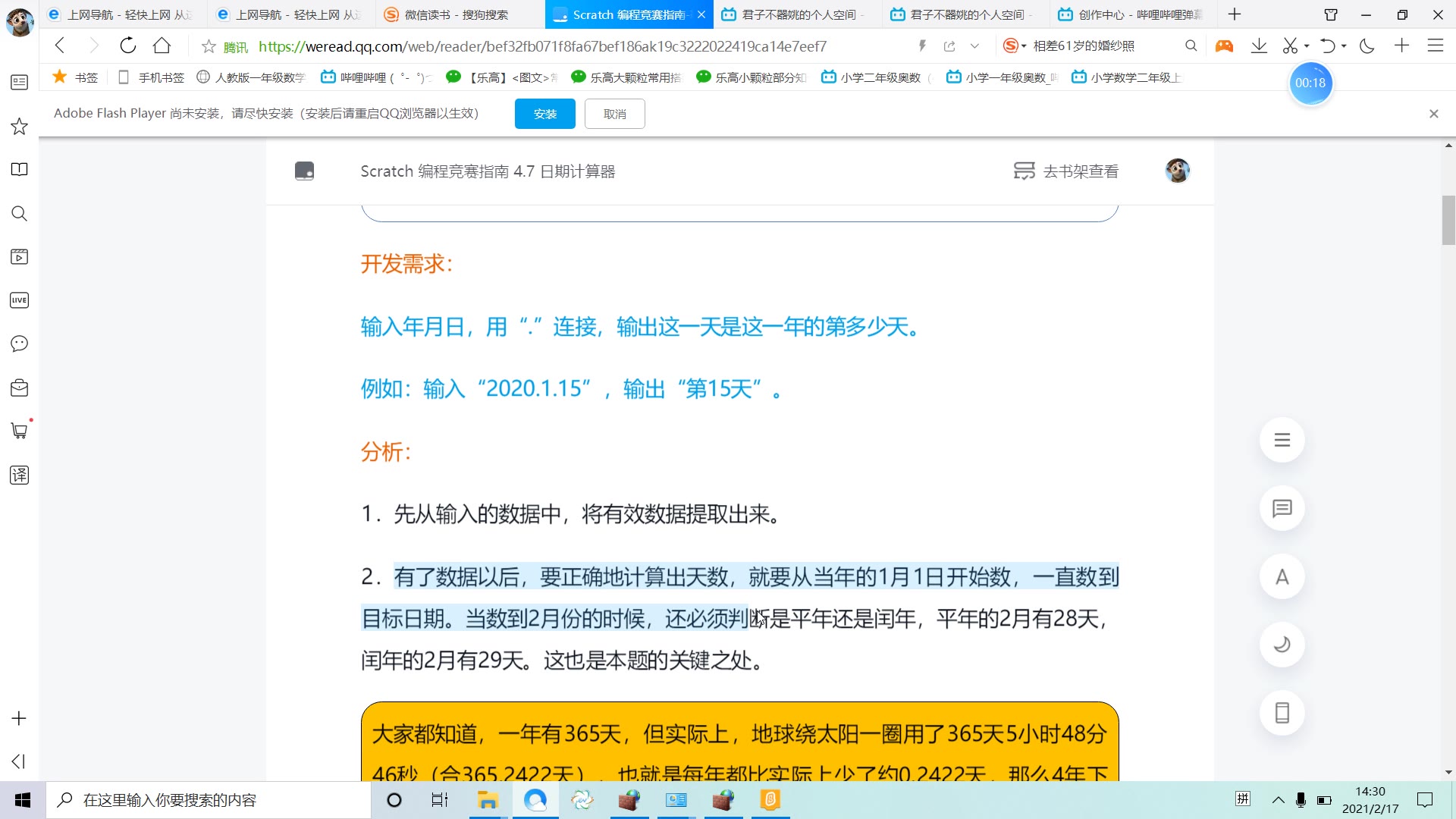Take a screenshot with the scissors icon
This screenshot has width=1456, height=819.
(x=1290, y=45)
